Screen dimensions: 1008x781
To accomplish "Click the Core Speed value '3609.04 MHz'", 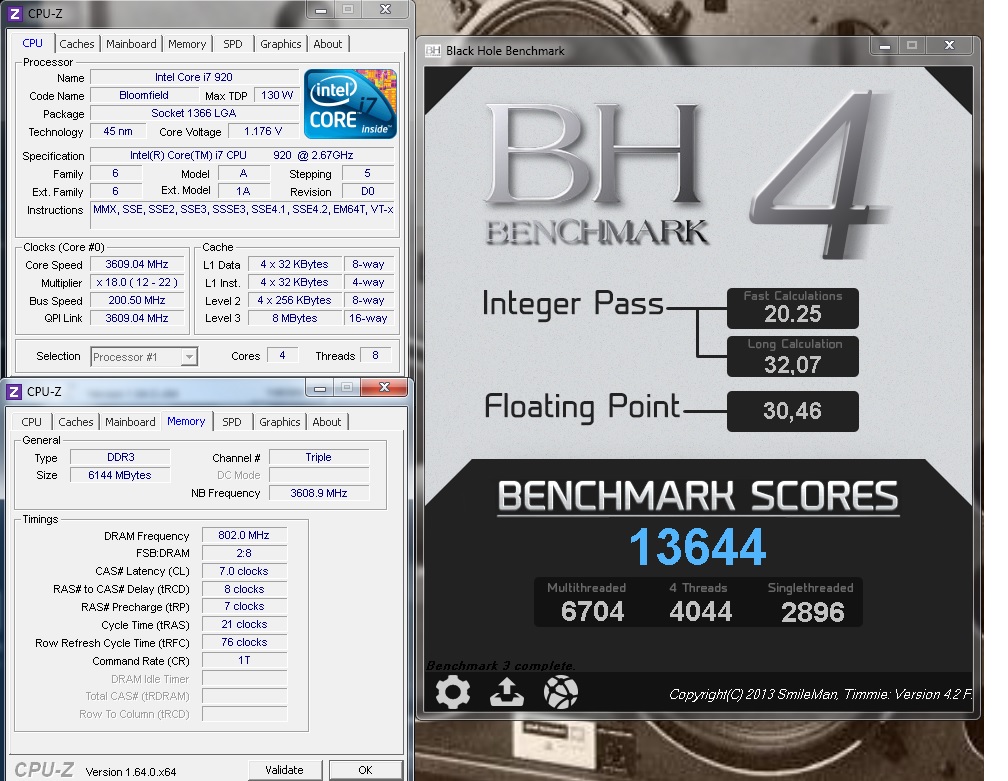I will click(137, 264).
